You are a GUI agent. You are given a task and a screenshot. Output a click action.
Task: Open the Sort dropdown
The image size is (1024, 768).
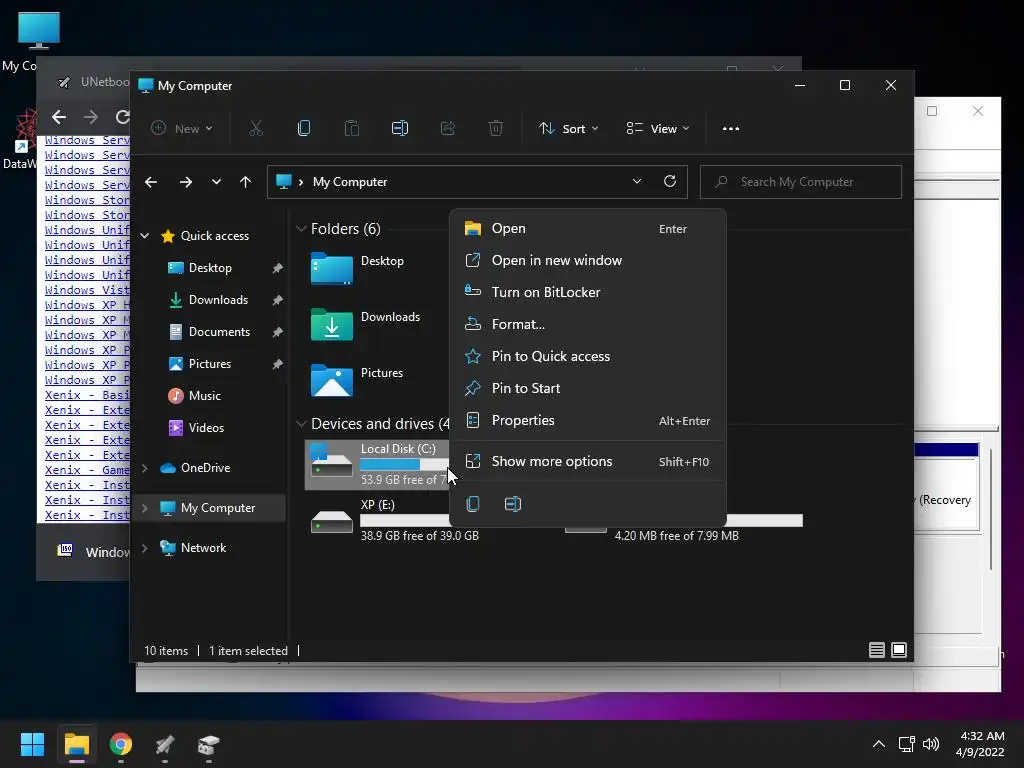click(568, 129)
